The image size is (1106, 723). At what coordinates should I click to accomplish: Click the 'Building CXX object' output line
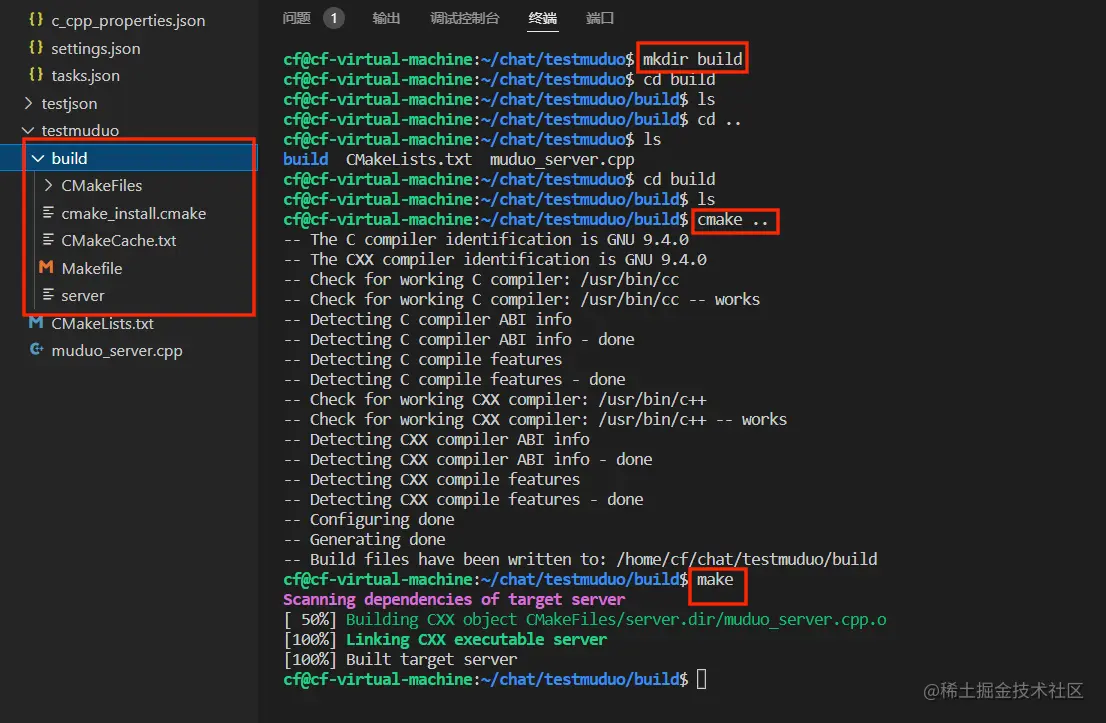(585, 619)
